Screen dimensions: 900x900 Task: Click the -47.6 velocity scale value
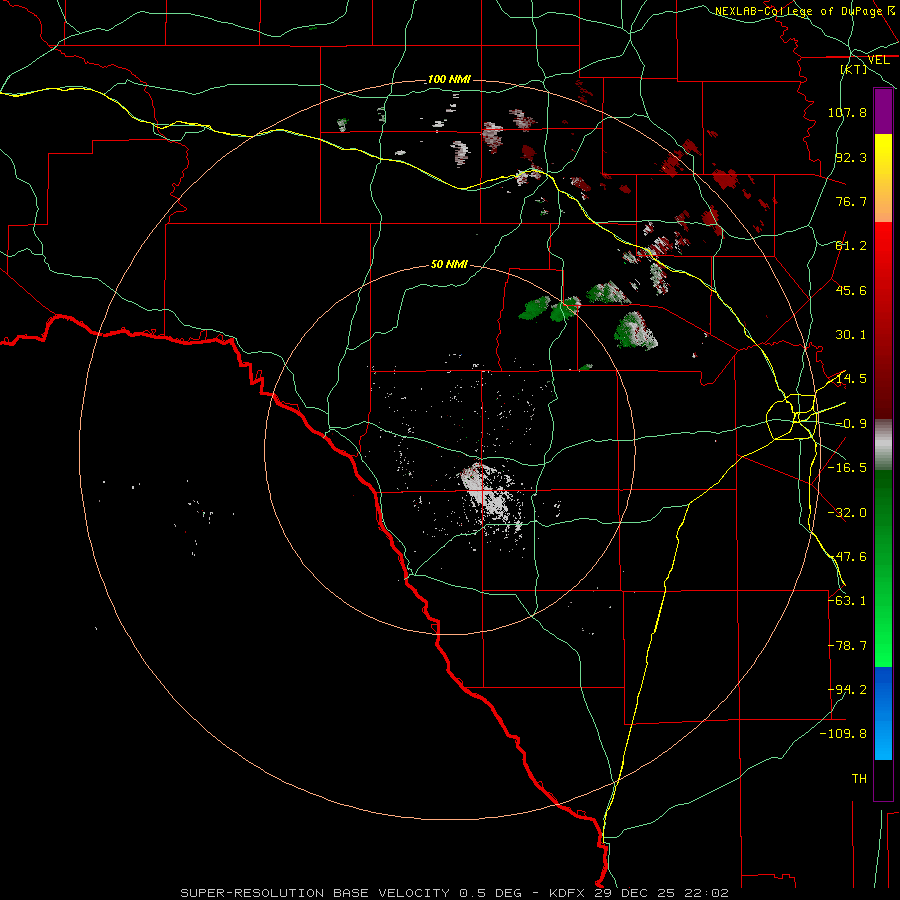click(847, 557)
